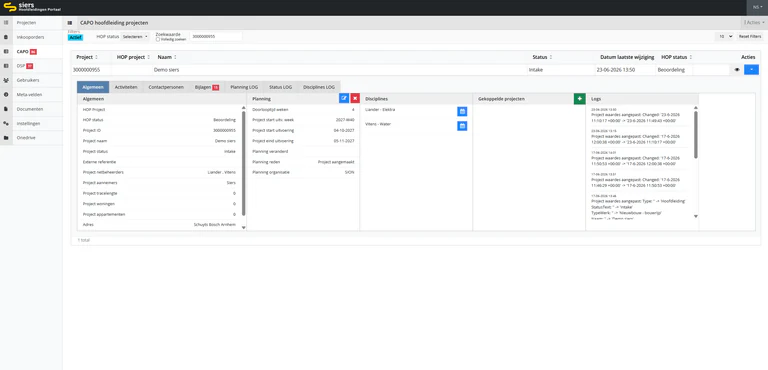Toggle the sidebar menu icon beside the page title
768x370 pixels.
coord(70,23)
